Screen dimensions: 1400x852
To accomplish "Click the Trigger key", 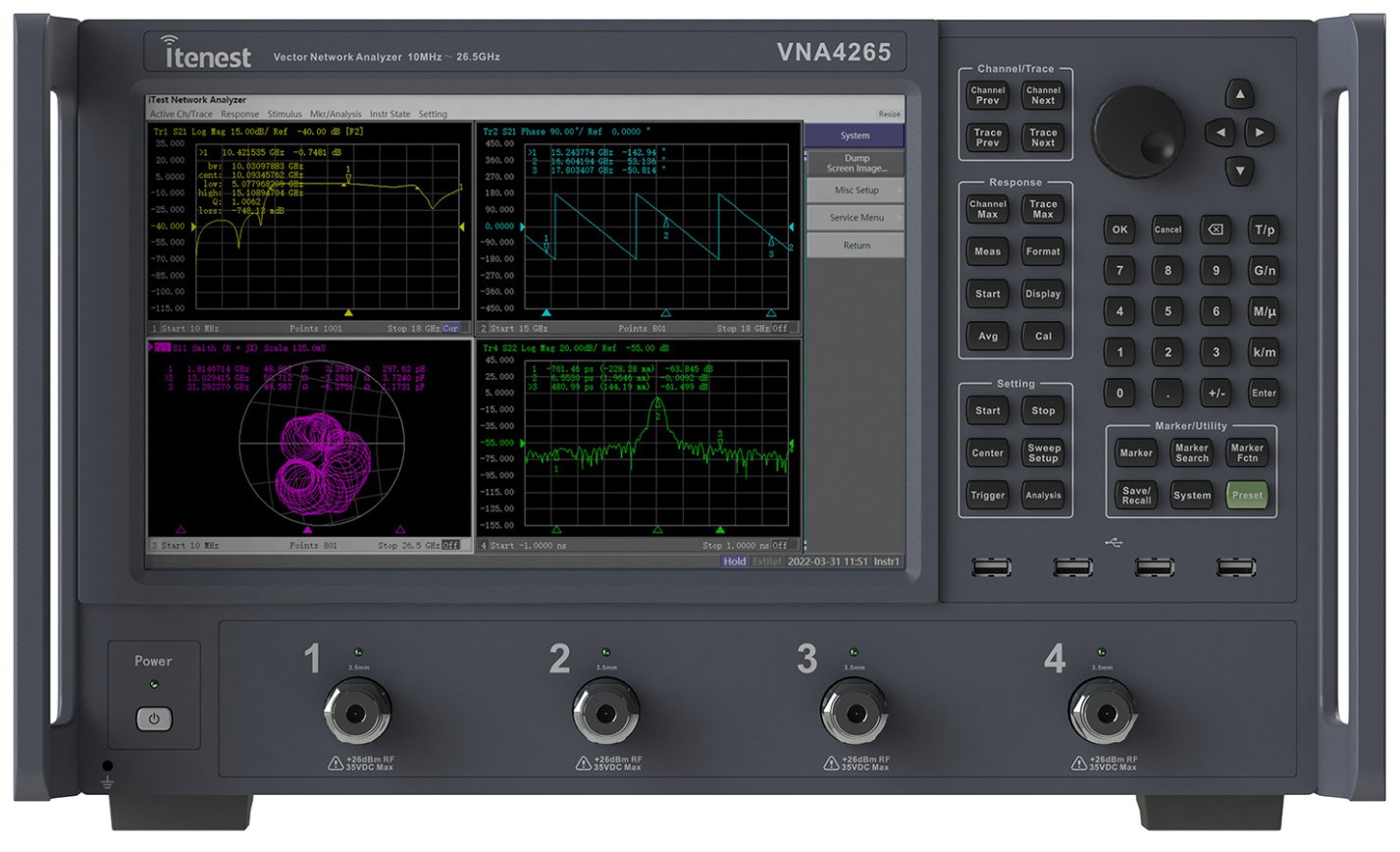I will (x=988, y=495).
